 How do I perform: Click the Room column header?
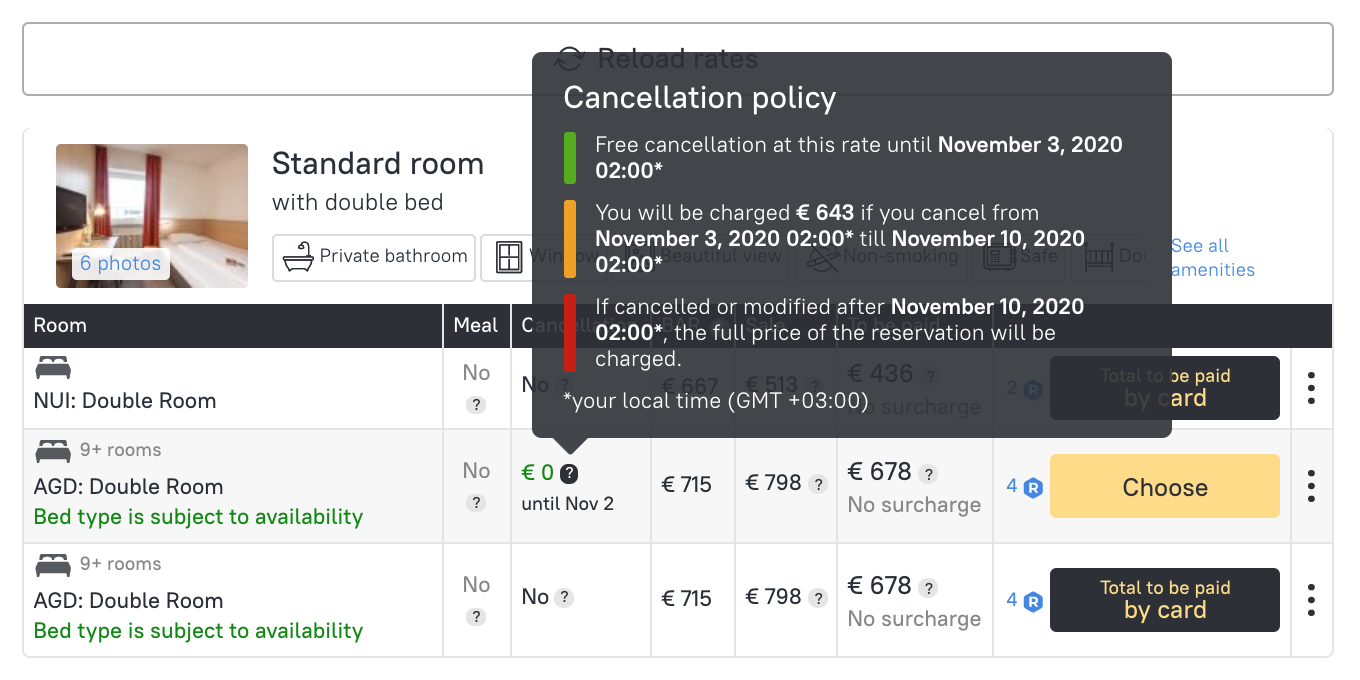pyautogui.click(x=60, y=326)
